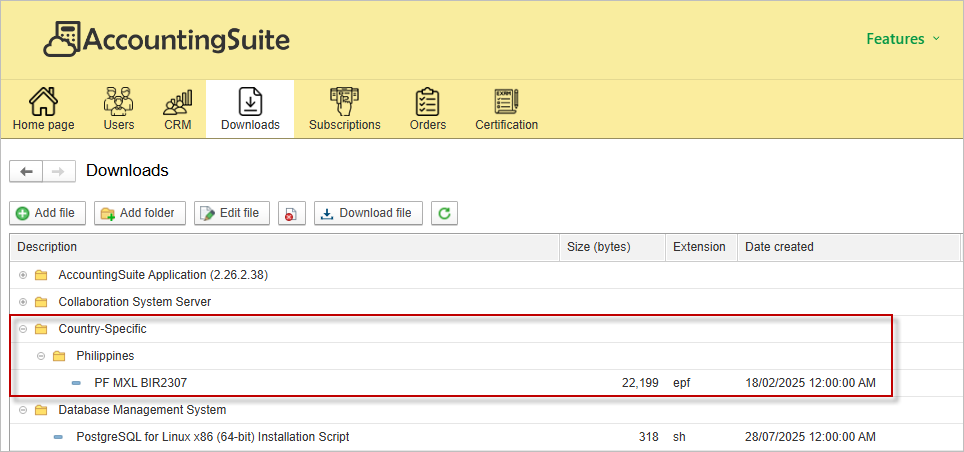Click the Download file button
Screen dimensions: 964x452
click(368, 213)
